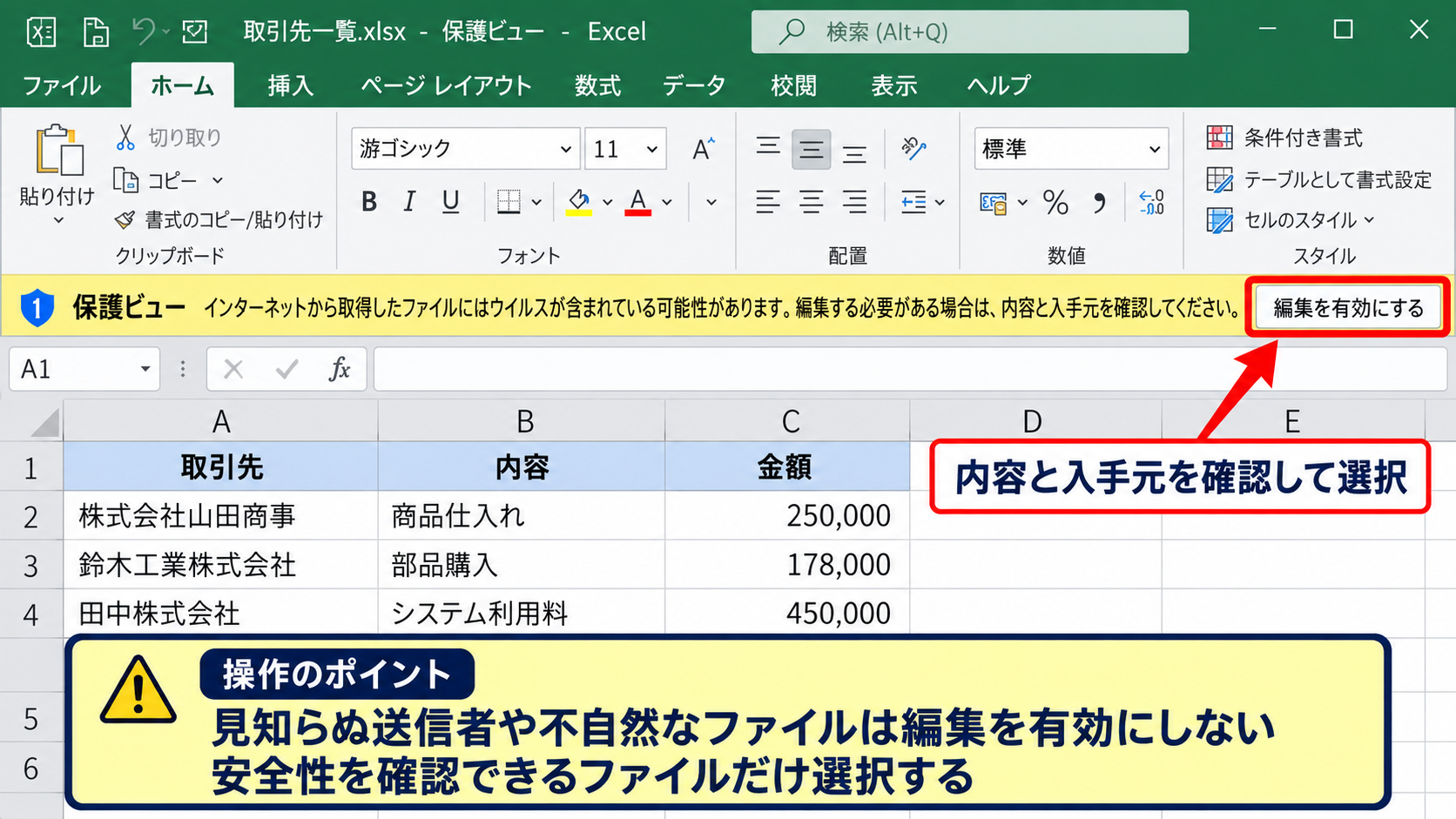The height and width of the screenshot is (819, 1456).
Task: Click the select all corner triangle
Action: tap(45, 421)
